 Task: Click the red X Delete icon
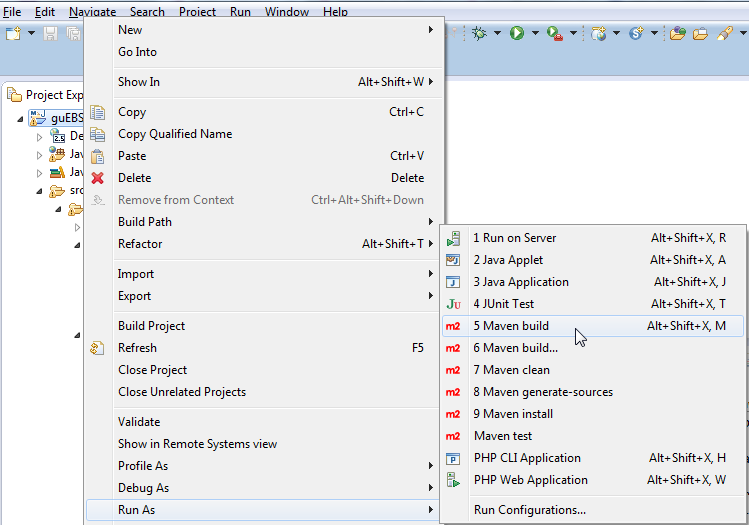click(x=97, y=178)
